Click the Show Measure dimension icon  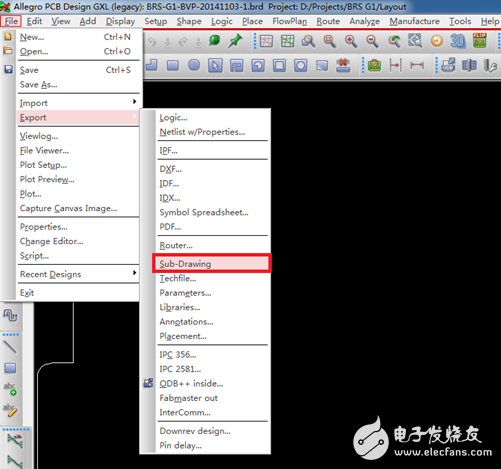(x=417, y=65)
